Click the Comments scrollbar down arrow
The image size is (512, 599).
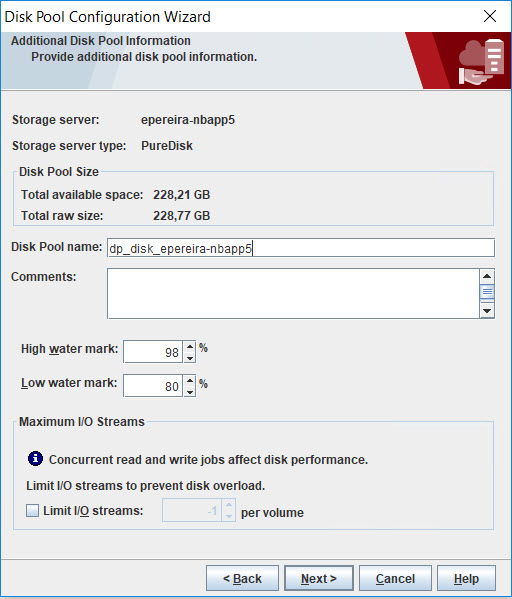(x=487, y=311)
